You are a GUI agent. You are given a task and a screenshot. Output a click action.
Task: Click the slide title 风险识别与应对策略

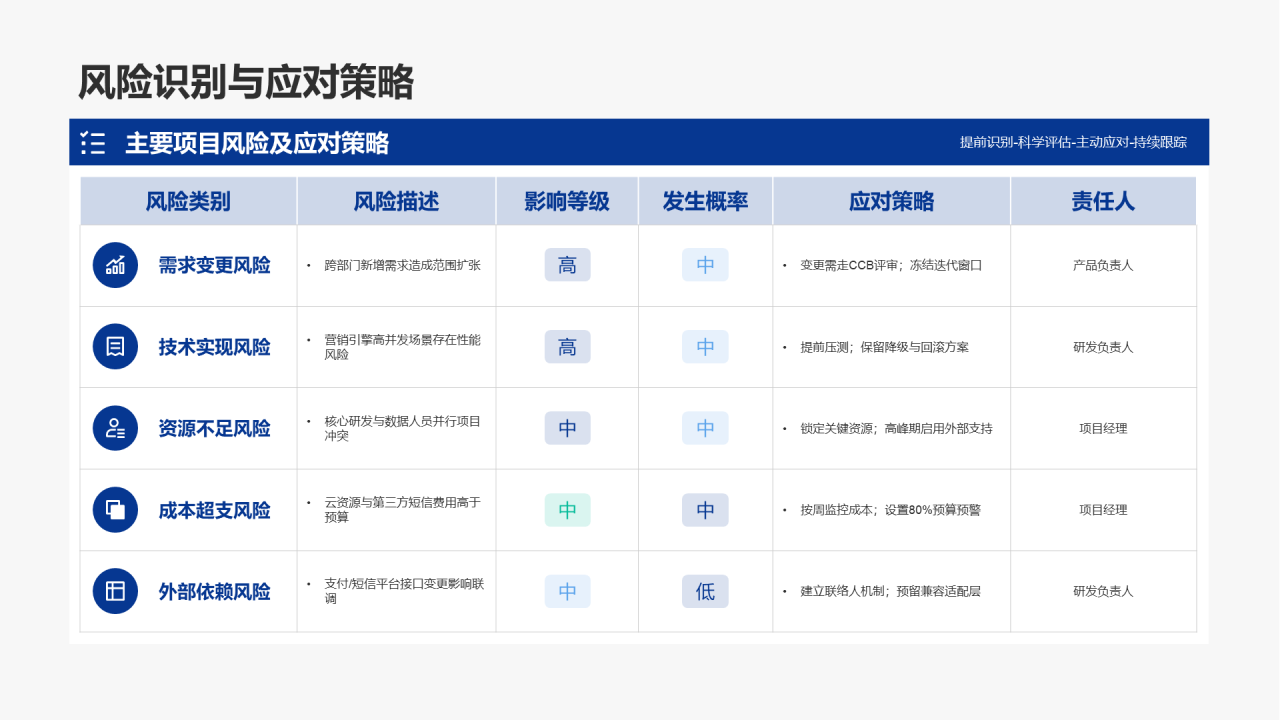(246, 83)
